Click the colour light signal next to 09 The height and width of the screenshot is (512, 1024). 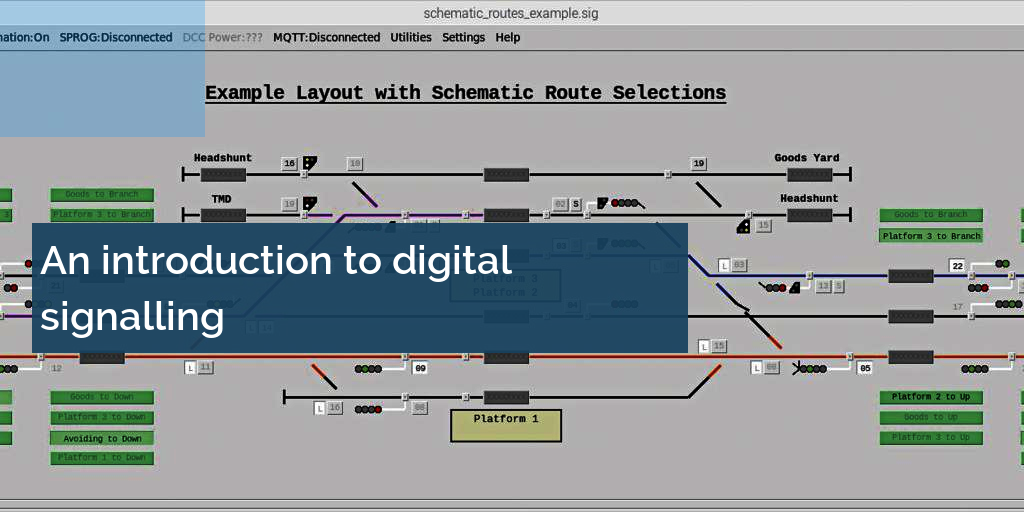click(x=368, y=369)
